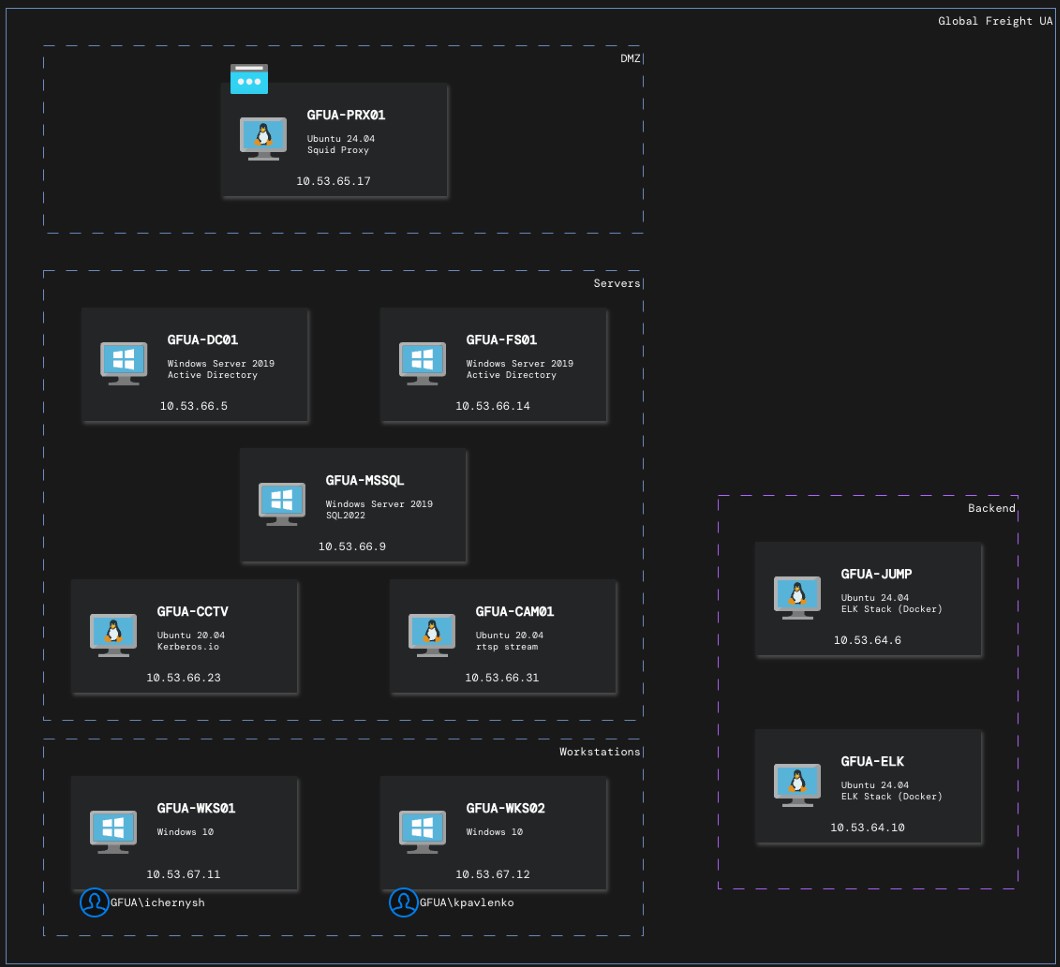Click the rtsp stream description text
The image size is (1060, 967).
coord(507,646)
